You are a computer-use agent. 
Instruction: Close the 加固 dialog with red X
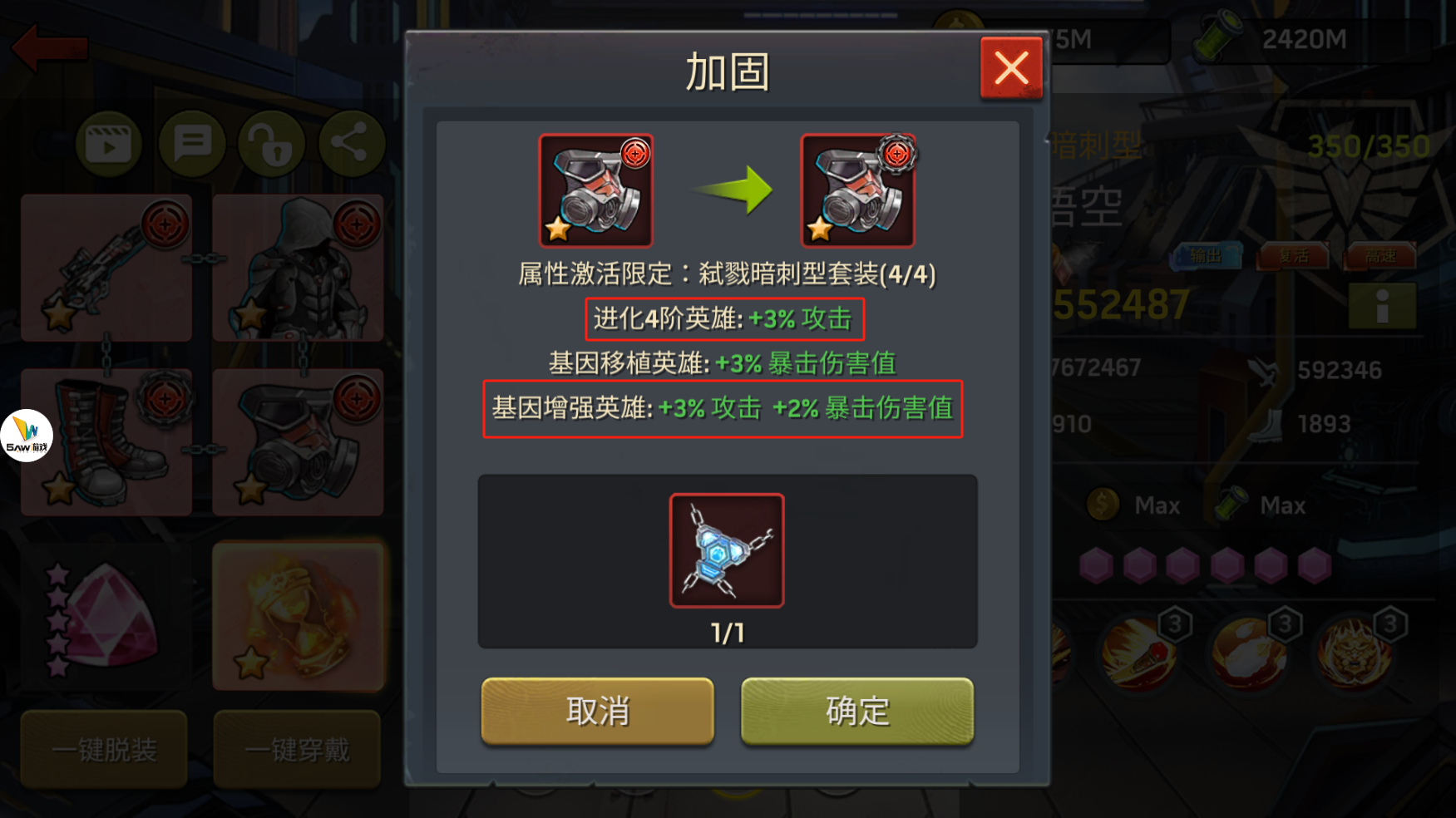[1011, 68]
